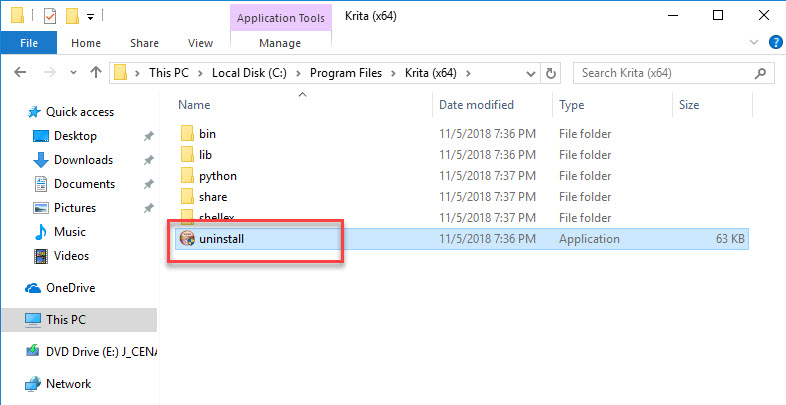Click the pin icon beside Downloads
Viewport: 786px width, 405px height.
point(148,160)
